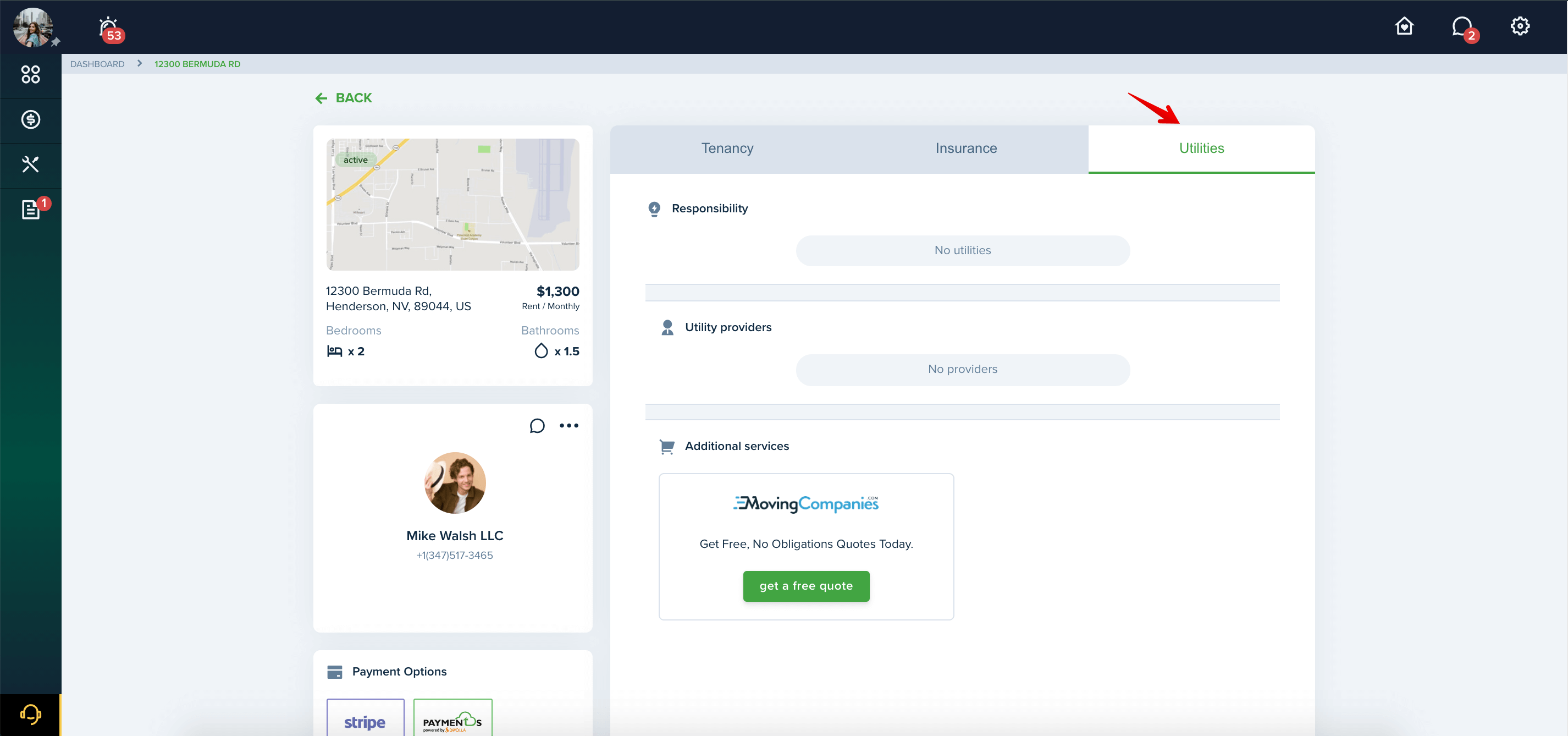Click the MovingCompanies logo
This screenshot has width=1568, height=736.
point(806,503)
